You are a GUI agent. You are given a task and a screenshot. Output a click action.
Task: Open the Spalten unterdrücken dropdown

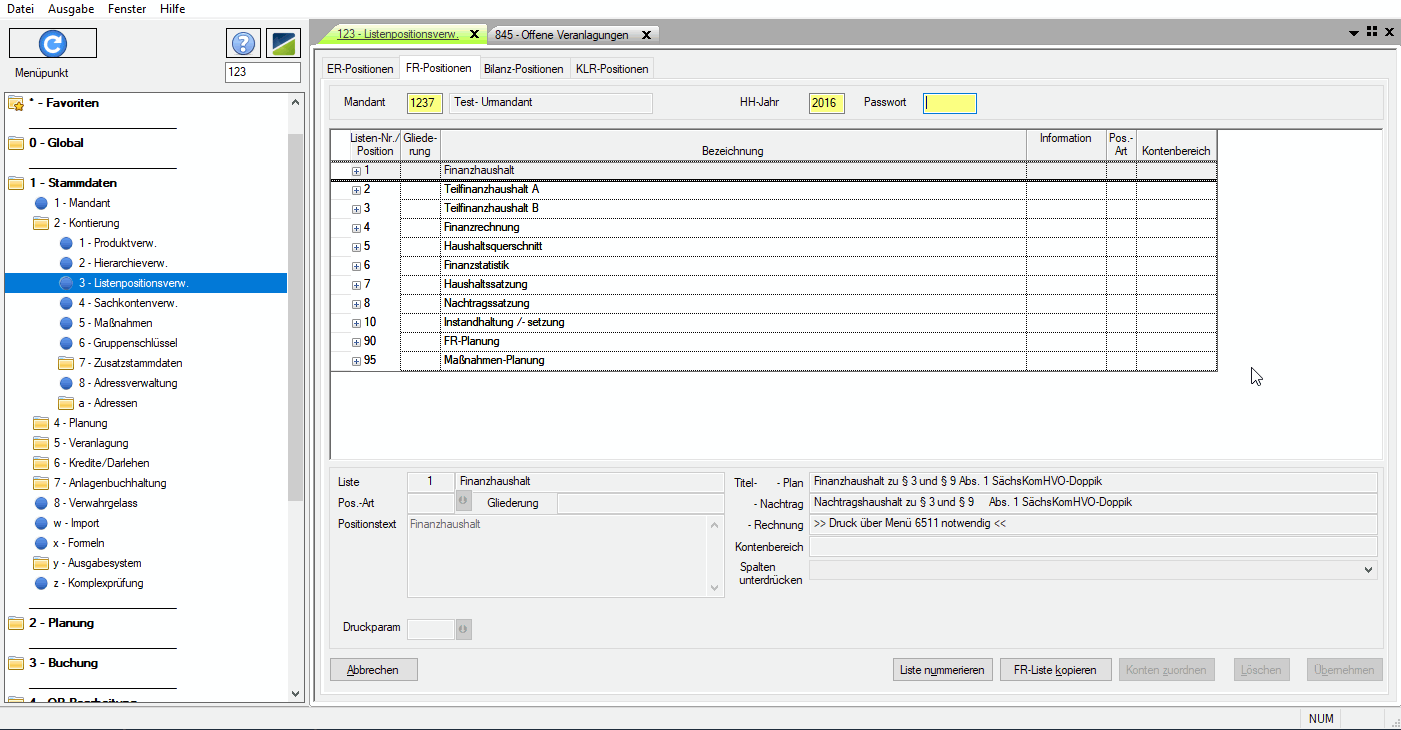(1368, 569)
